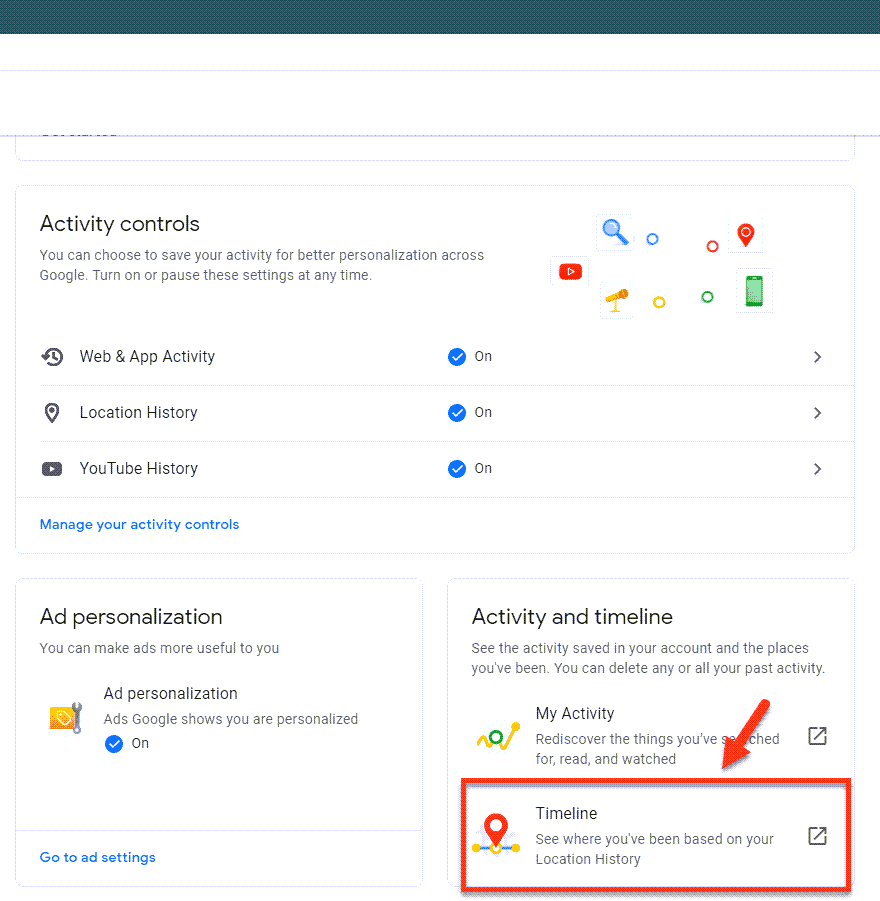Click 'You can make ads more useful' text
Image resolution: width=880 pixels, height=901 pixels.
click(x=159, y=648)
